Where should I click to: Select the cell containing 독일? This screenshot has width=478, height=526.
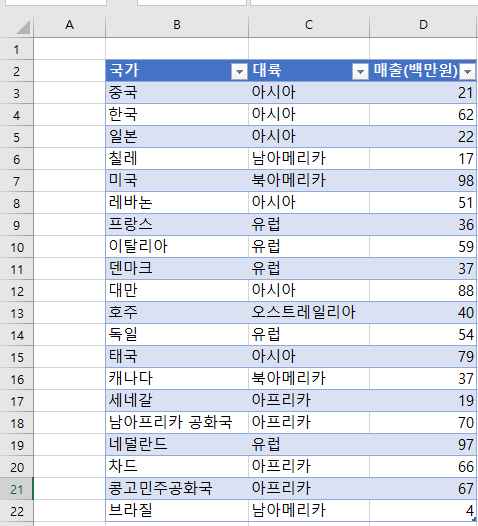[177, 335]
